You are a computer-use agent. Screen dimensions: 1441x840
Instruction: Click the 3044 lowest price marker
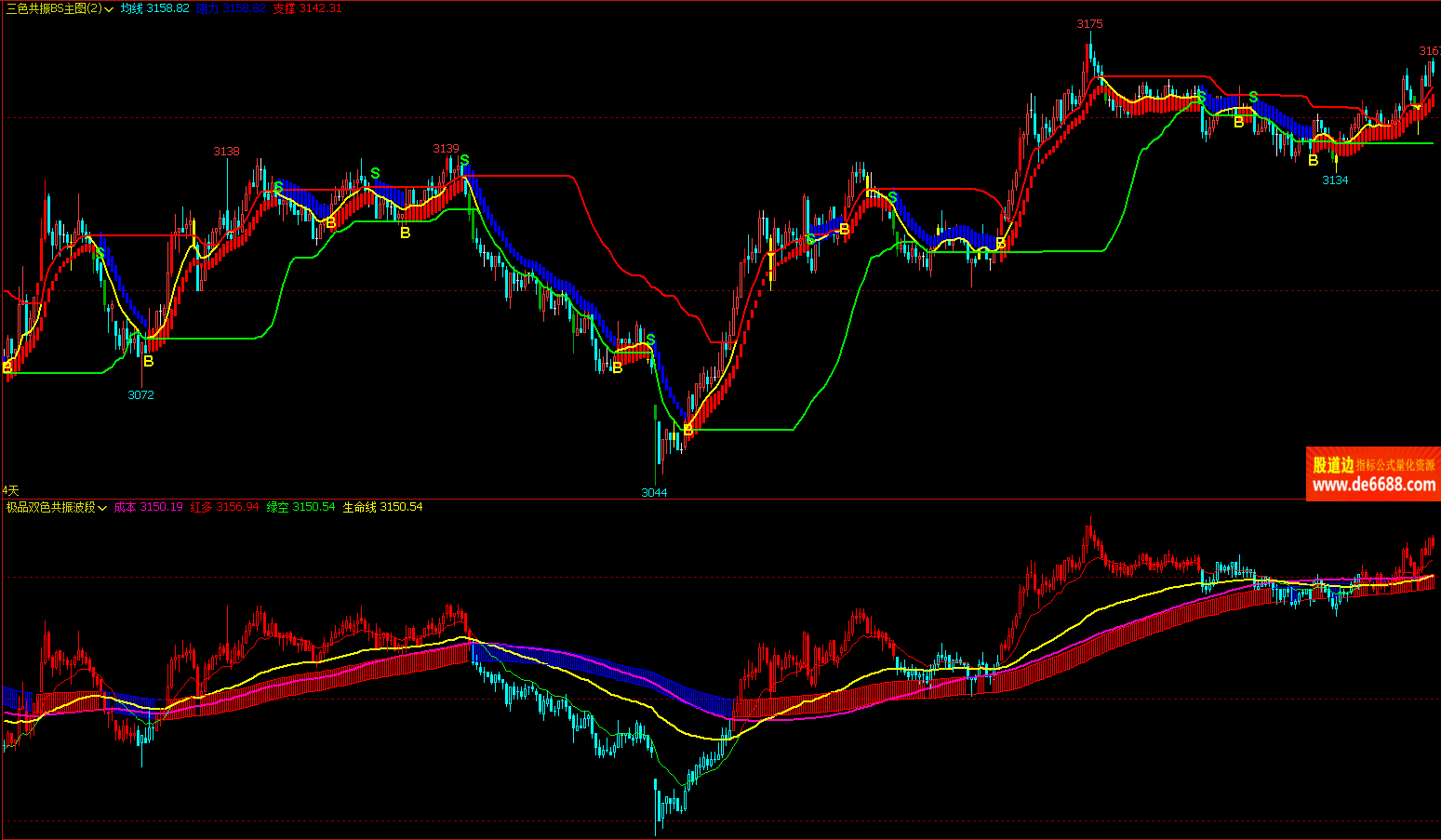point(654,492)
